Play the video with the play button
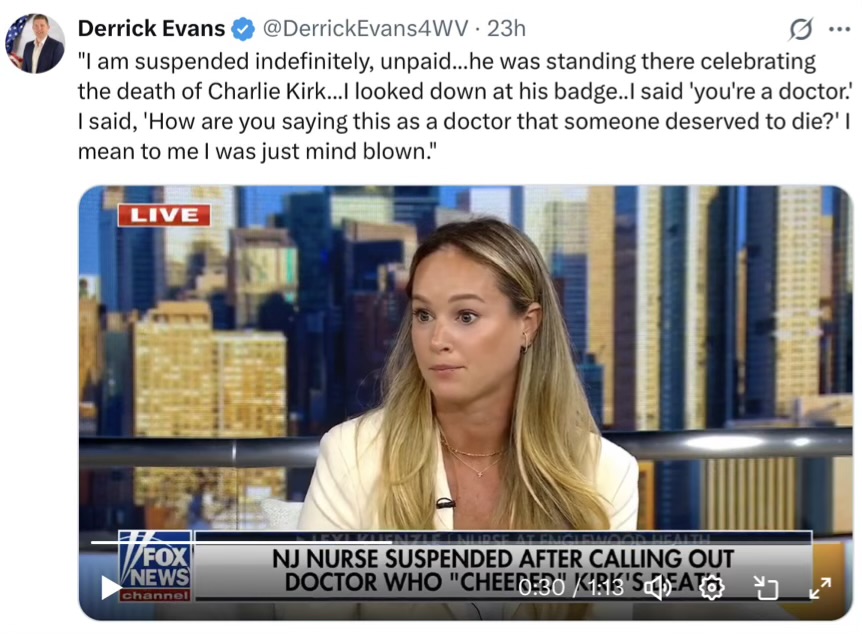Image resolution: width=862 pixels, height=635 pixels. tap(112, 588)
